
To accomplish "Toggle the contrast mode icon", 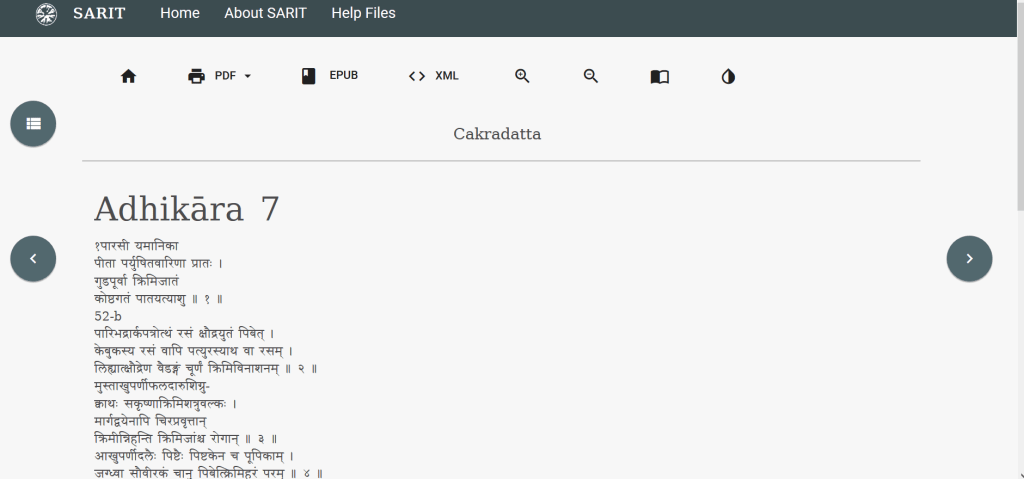I will click(x=728, y=76).
